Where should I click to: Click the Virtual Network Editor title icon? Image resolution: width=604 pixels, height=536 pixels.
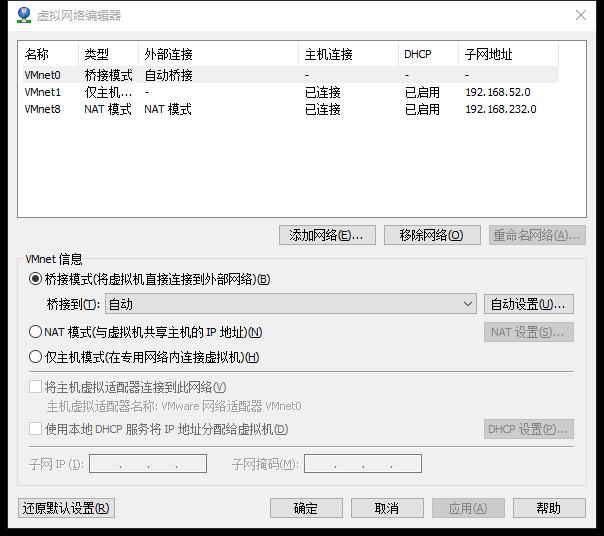(x=24, y=15)
